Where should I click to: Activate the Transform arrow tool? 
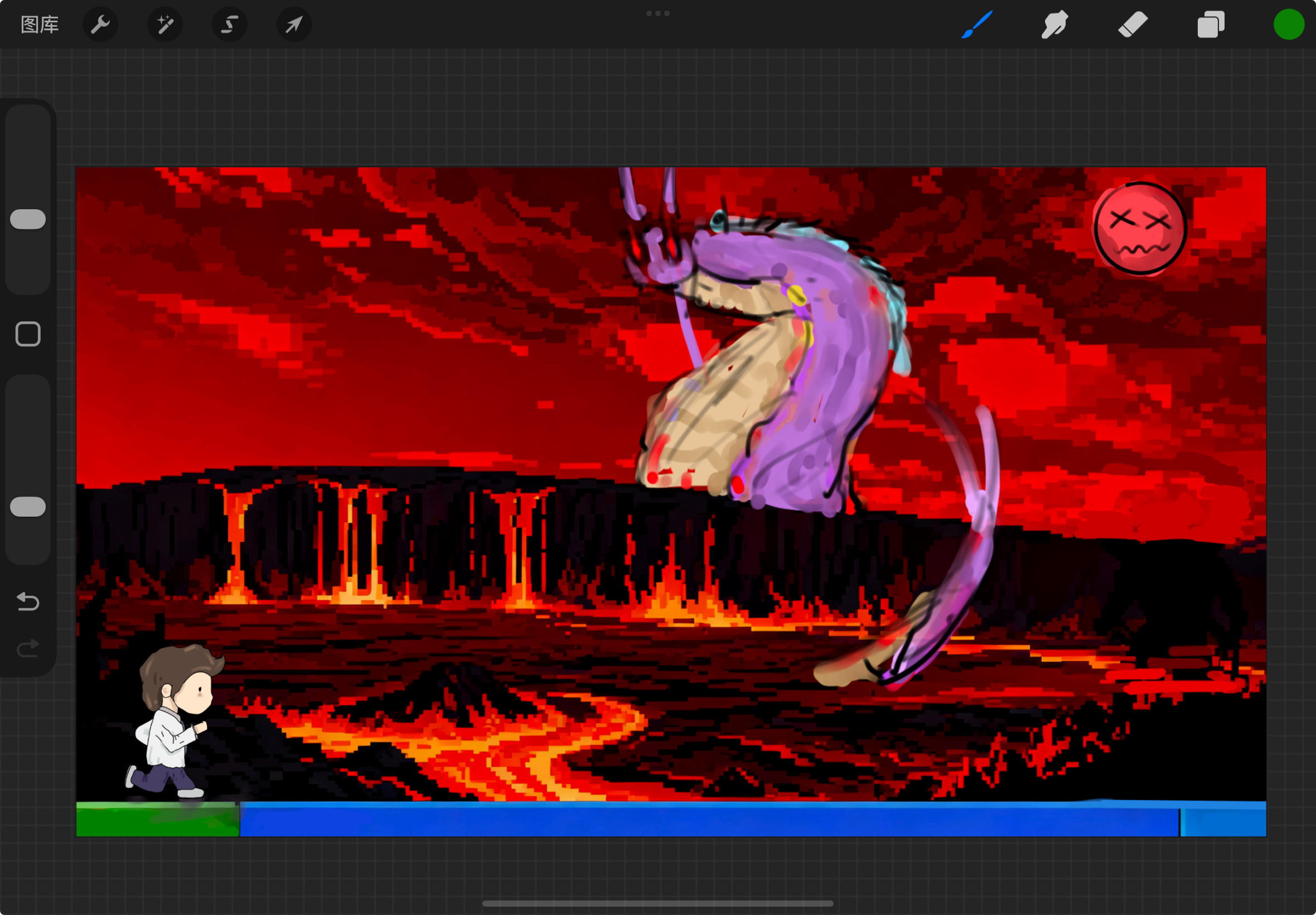pos(294,25)
